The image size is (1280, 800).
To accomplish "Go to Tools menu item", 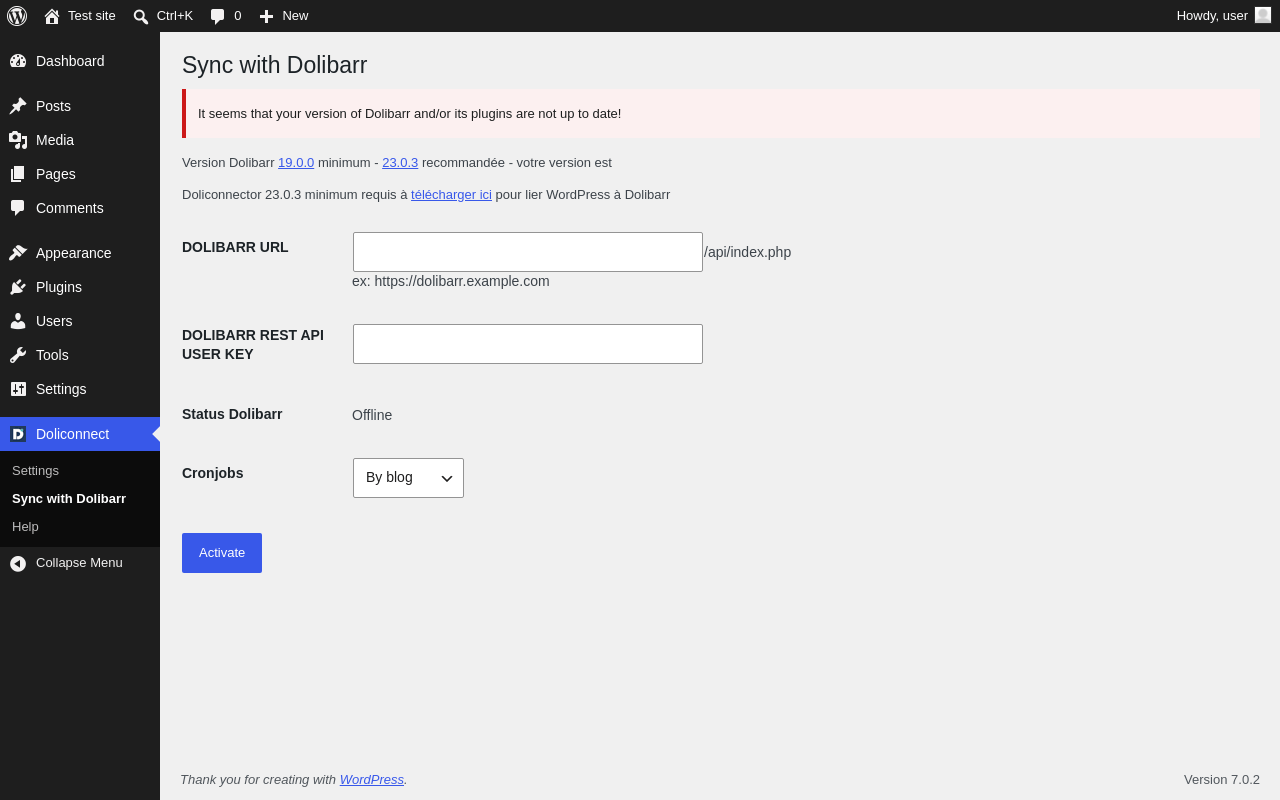I will pos(80,355).
